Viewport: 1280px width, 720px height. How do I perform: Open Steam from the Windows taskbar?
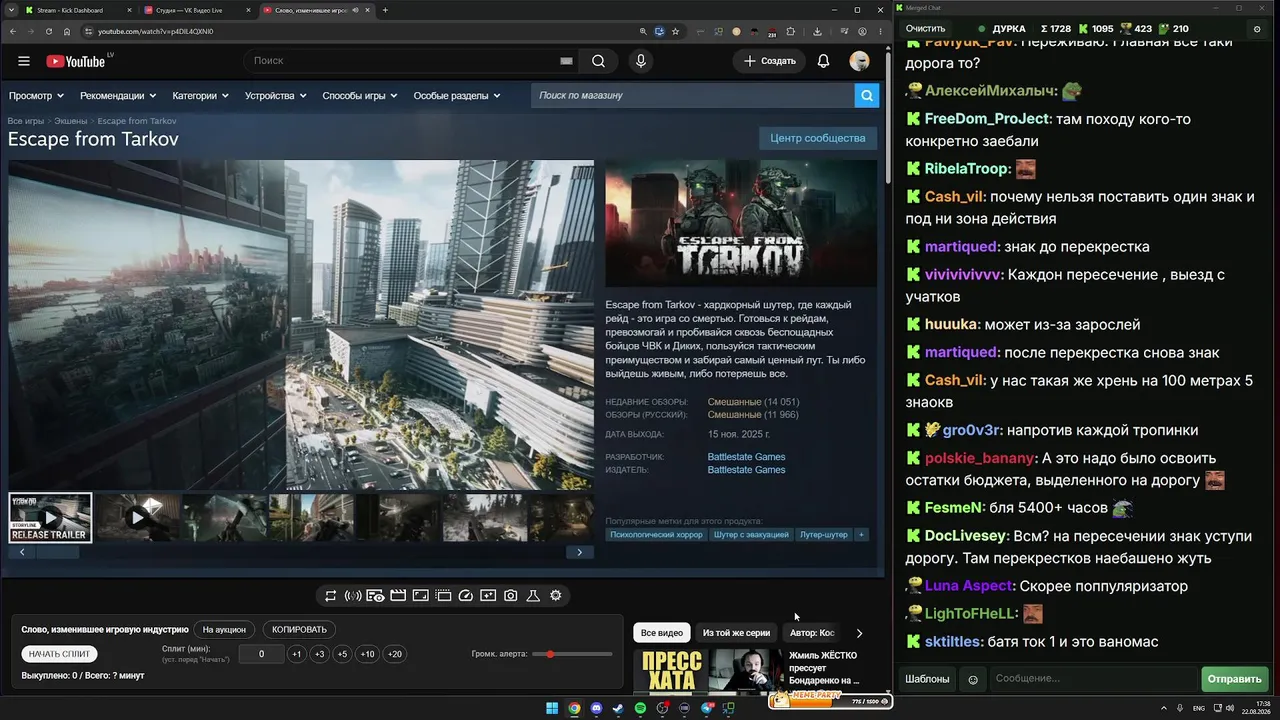point(618,709)
